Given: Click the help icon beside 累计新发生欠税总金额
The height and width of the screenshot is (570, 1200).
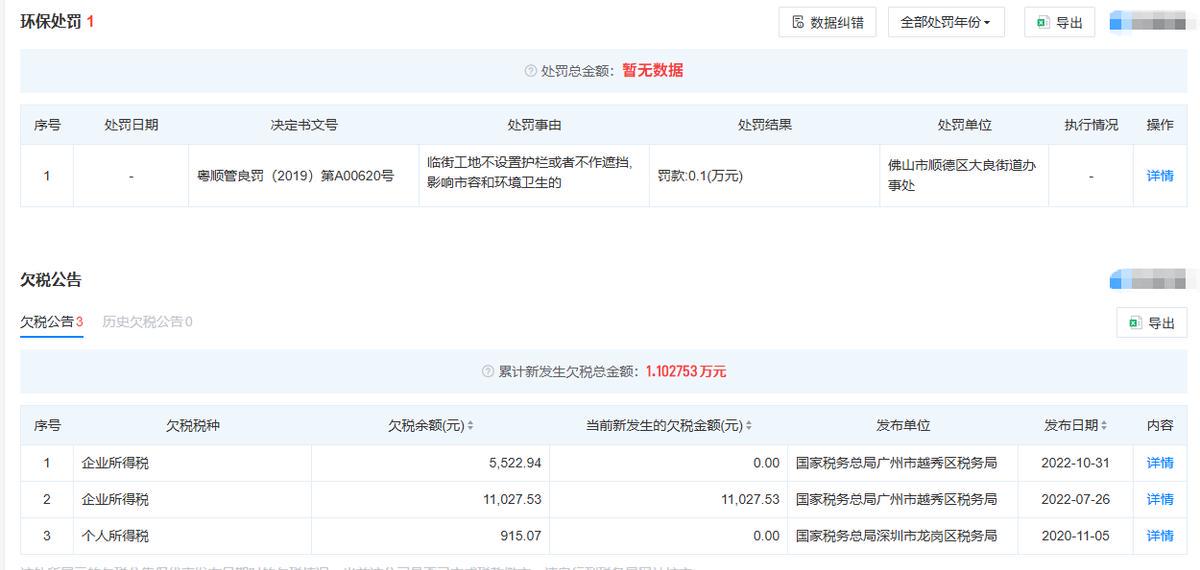Looking at the screenshot, I should click(488, 372).
